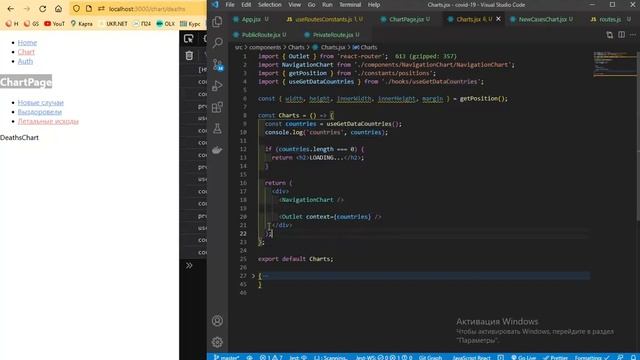Open the UKR.NET bookmark
This screenshot has width=640, height=360.
[x=113, y=24]
